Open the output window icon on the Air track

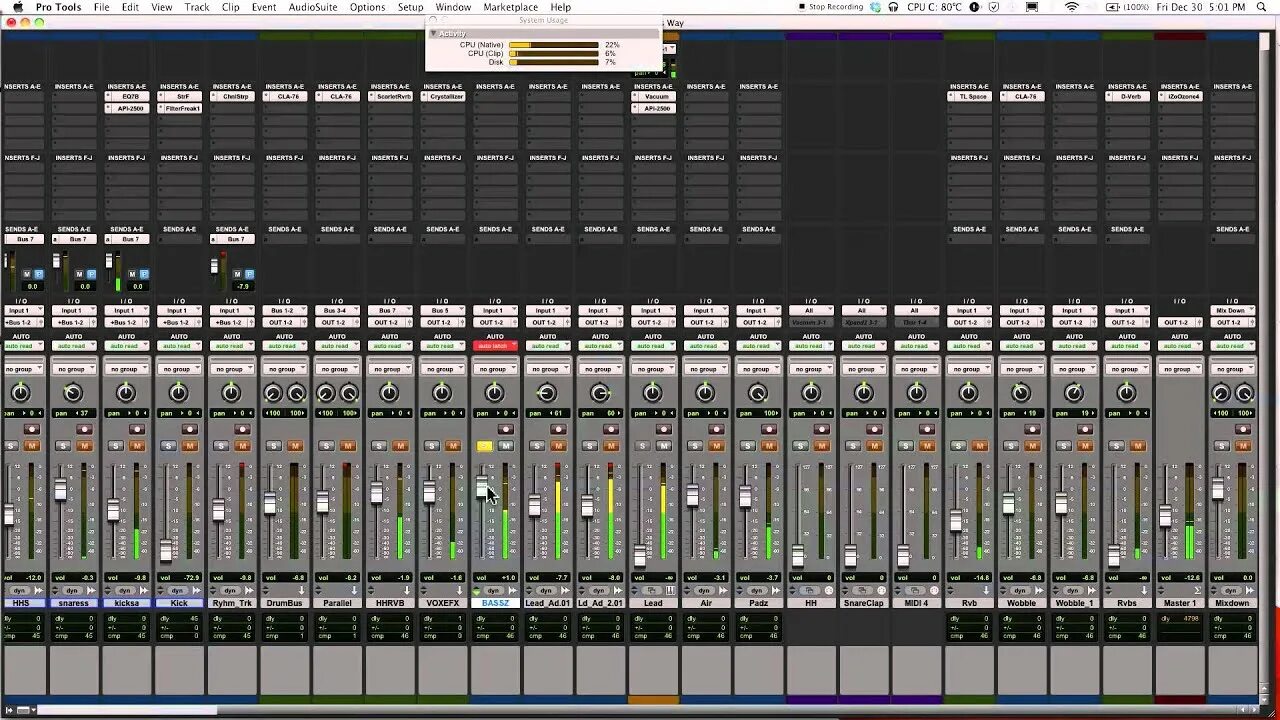coord(724,590)
